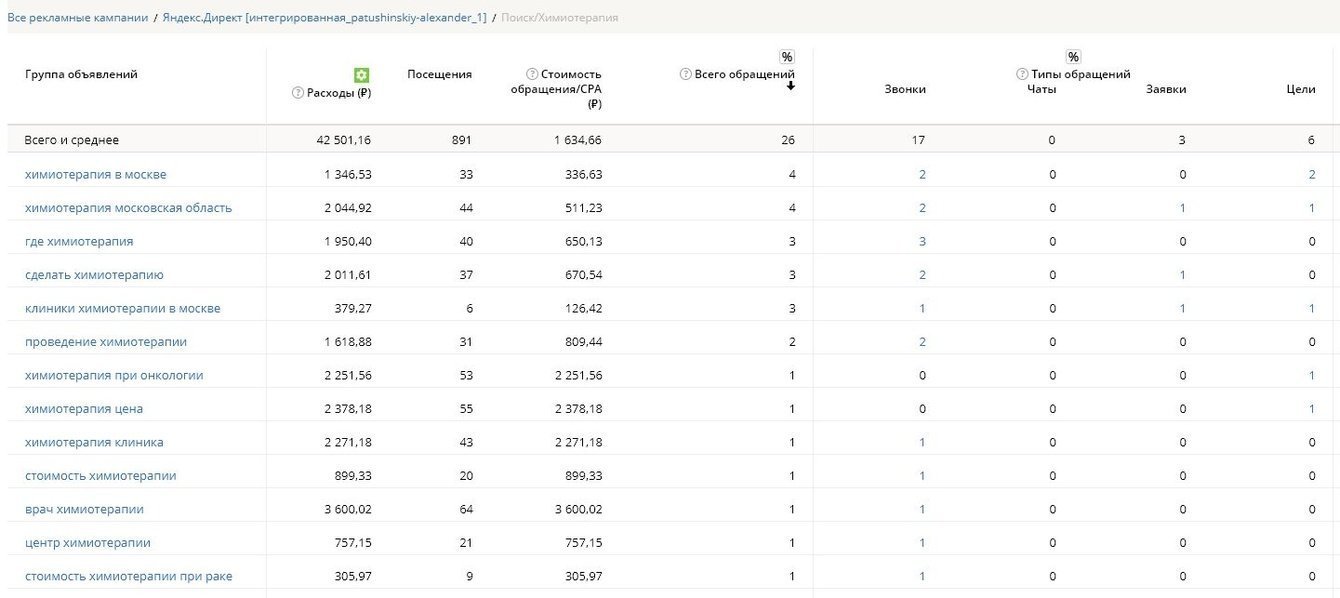The height and width of the screenshot is (598, 1340).
Task: Open the Цели count for химиотерапия цена
Action: click(1311, 408)
